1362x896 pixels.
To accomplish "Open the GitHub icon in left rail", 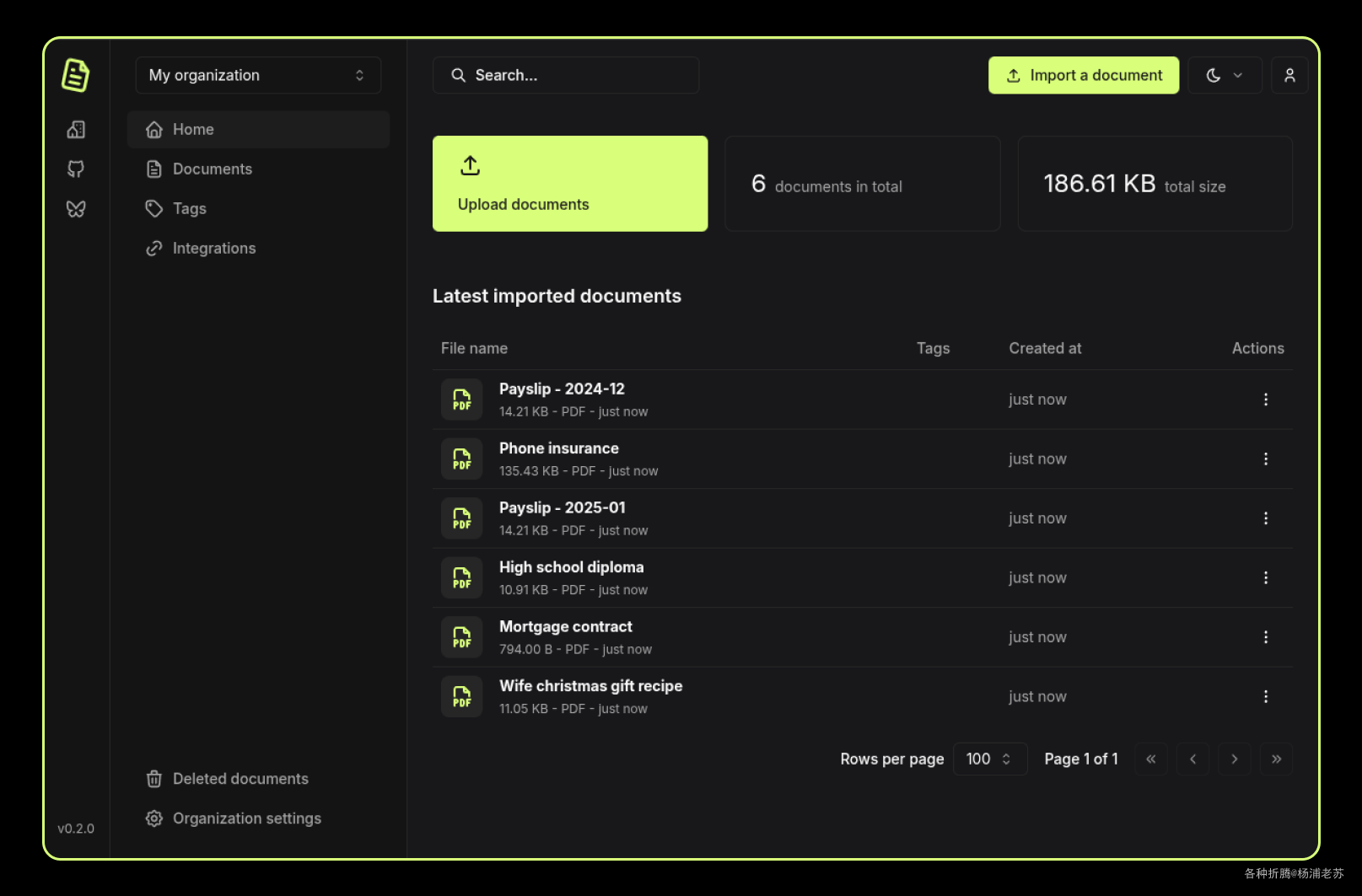I will click(76, 169).
